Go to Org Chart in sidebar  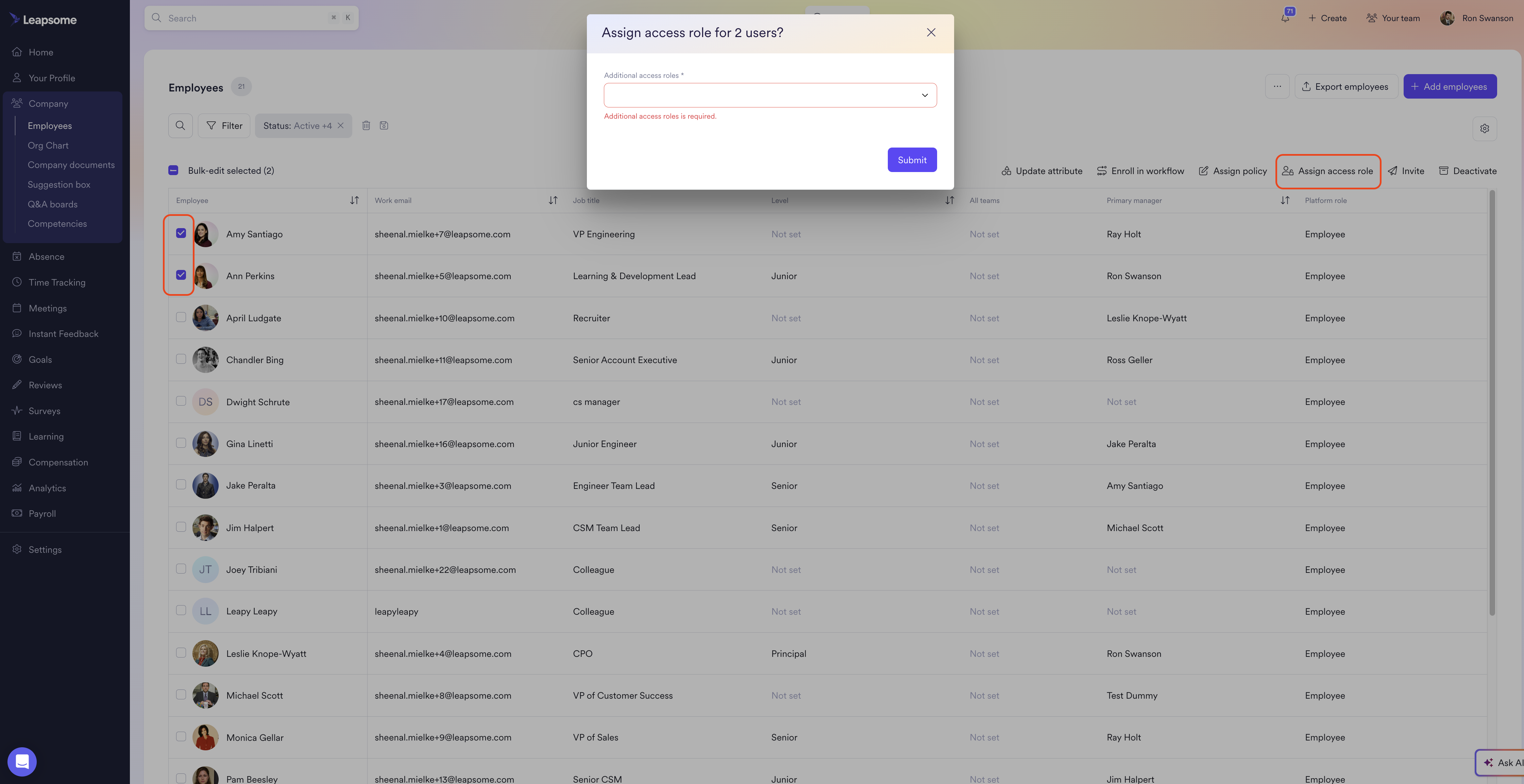tap(48, 146)
